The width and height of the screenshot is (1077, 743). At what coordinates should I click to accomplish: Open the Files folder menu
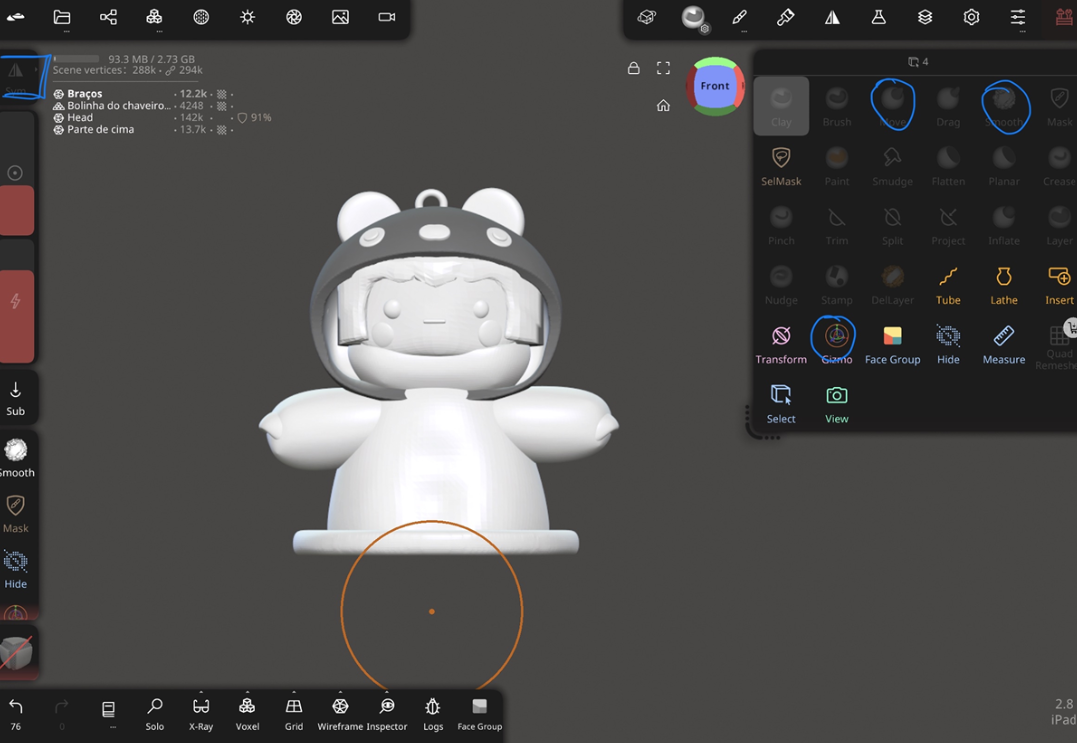62,17
